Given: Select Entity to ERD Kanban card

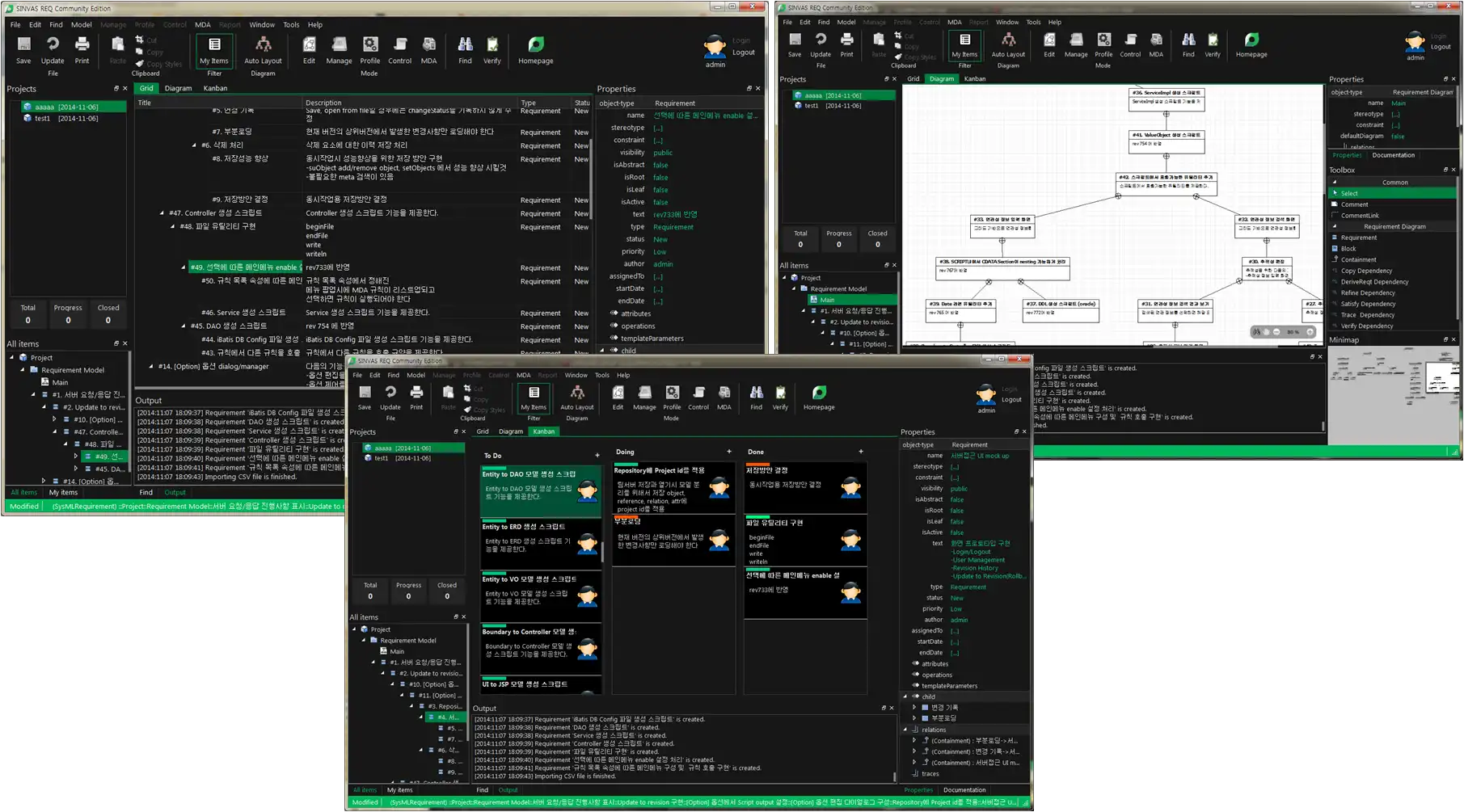Looking at the screenshot, I should click(x=541, y=543).
